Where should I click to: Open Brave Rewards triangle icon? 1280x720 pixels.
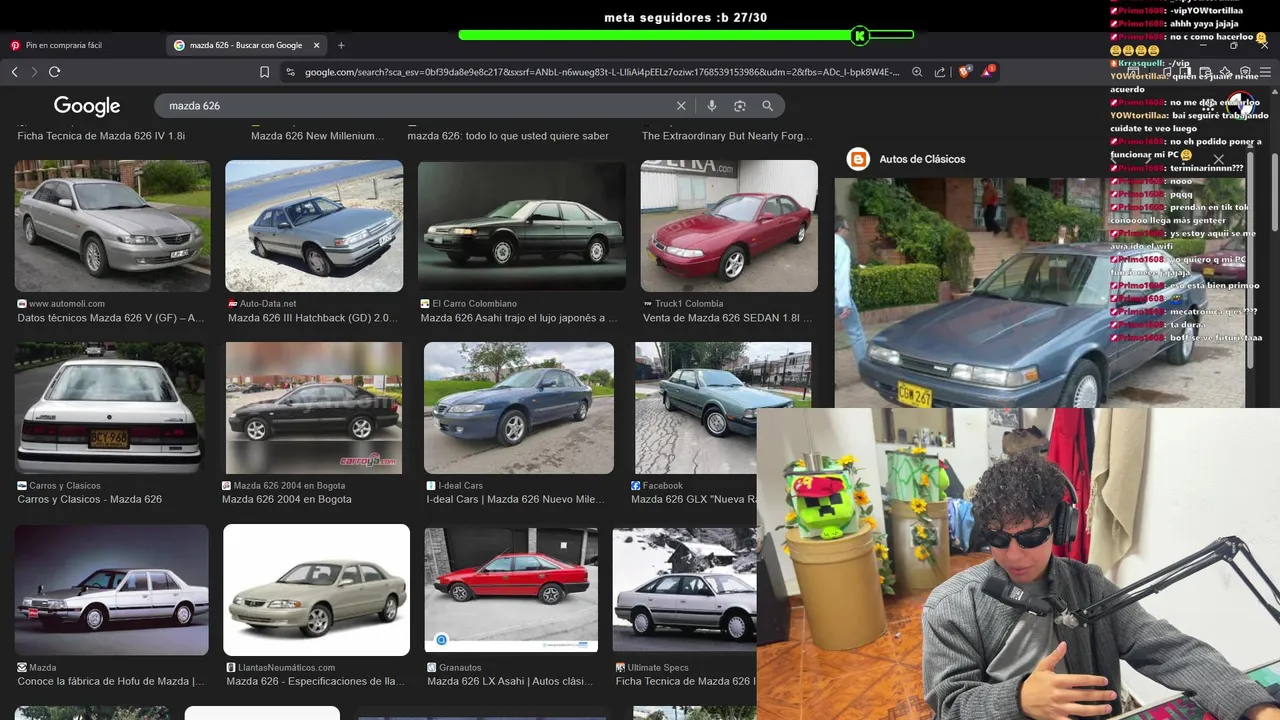tap(987, 72)
